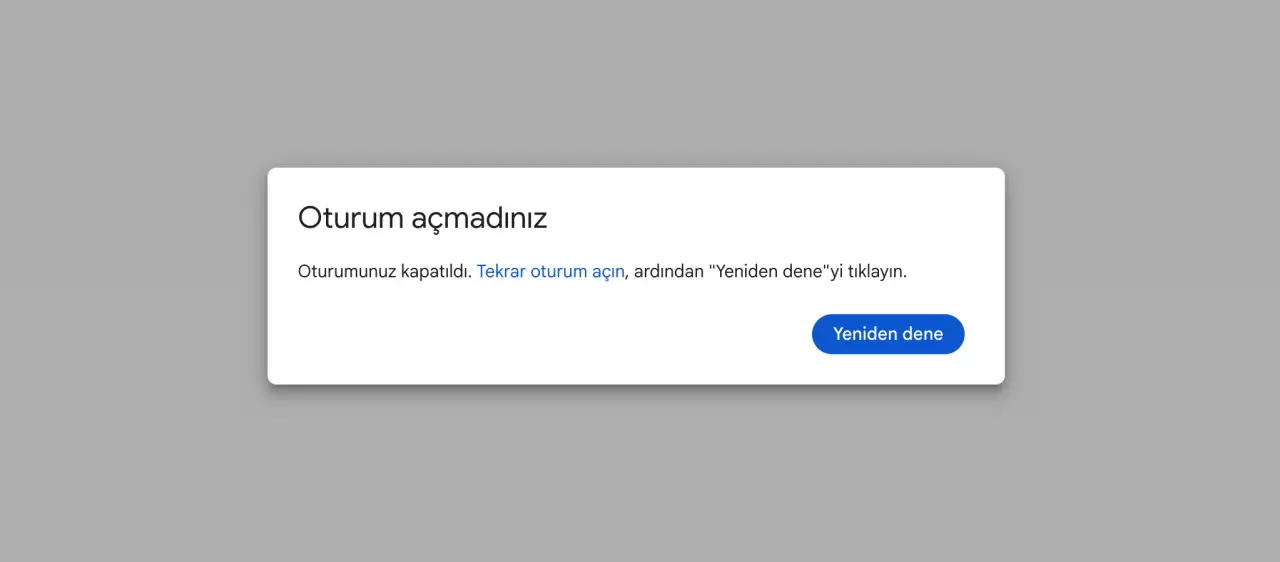Retry using the "Yeniden dene" pill button
The width and height of the screenshot is (1280, 562).
pyautogui.click(x=888, y=334)
